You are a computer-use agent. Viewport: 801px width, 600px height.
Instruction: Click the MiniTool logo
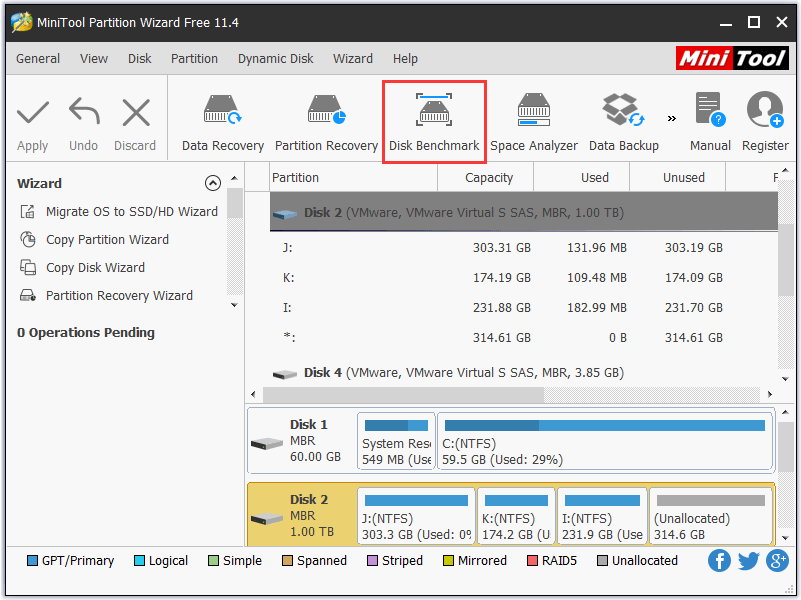(x=732, y=58)
